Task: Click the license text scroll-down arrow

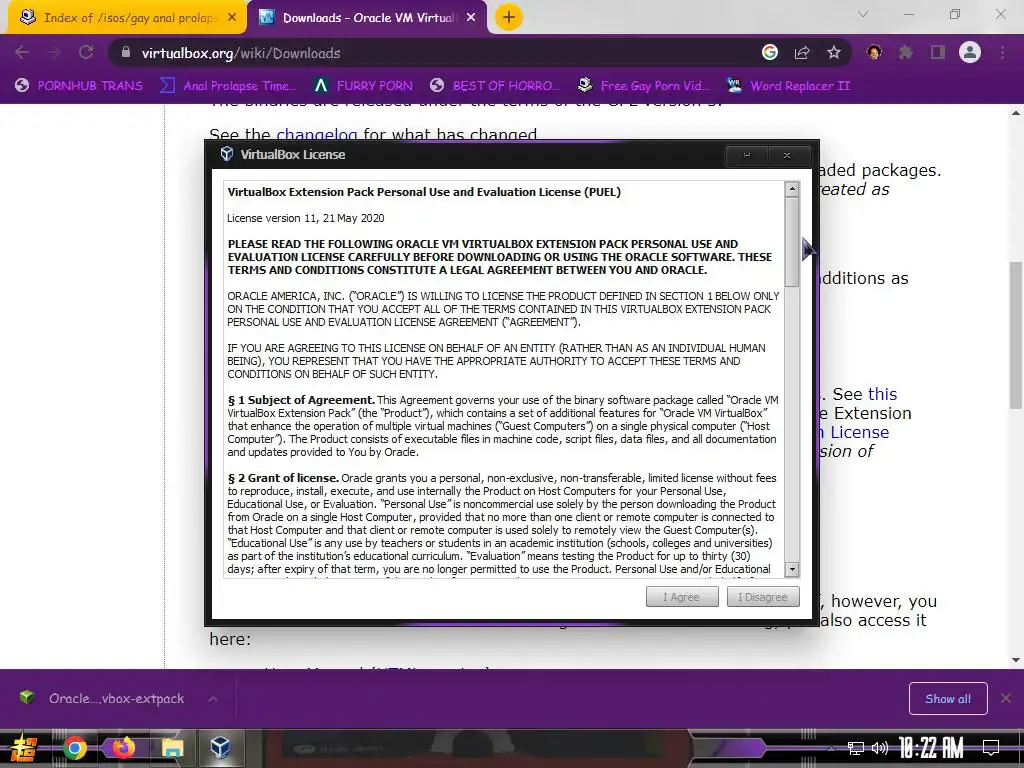Action: [x=792, y=569]
